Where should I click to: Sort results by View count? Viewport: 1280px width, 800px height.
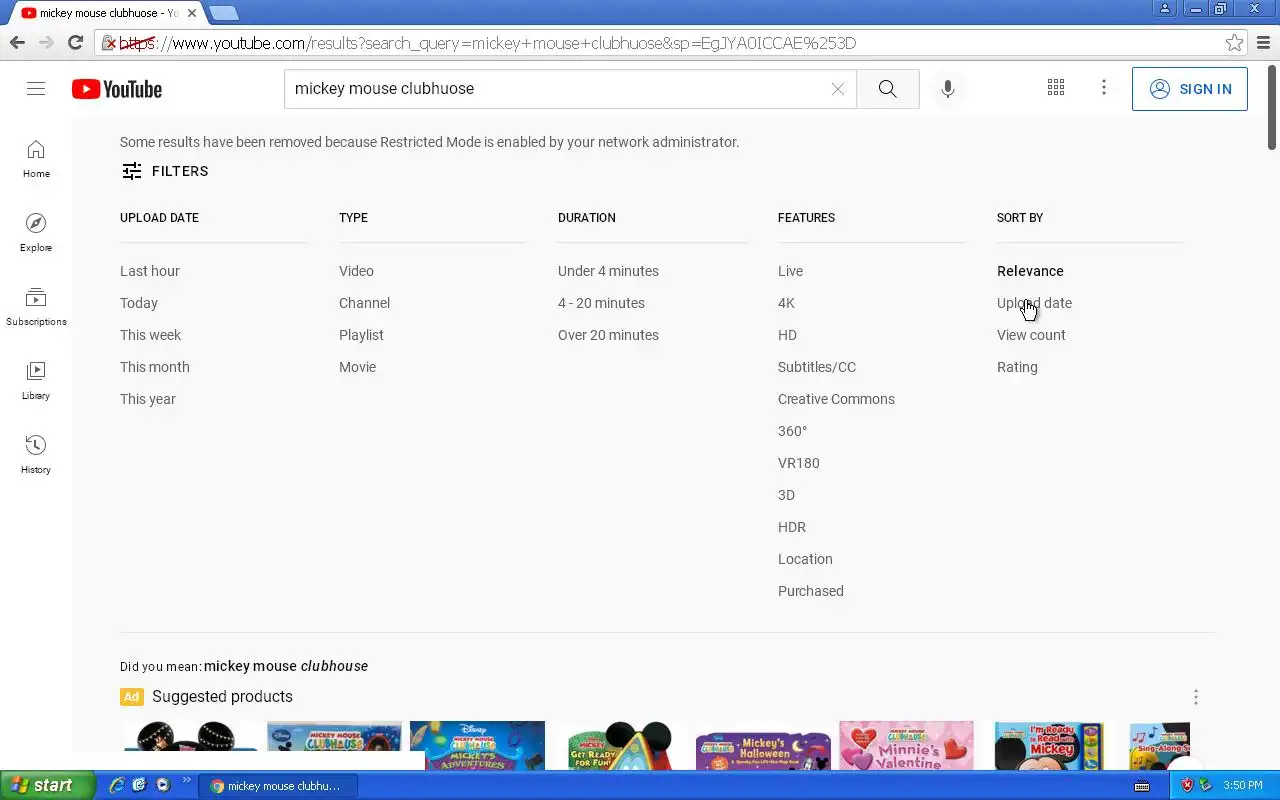click(x=1031, y=335)
